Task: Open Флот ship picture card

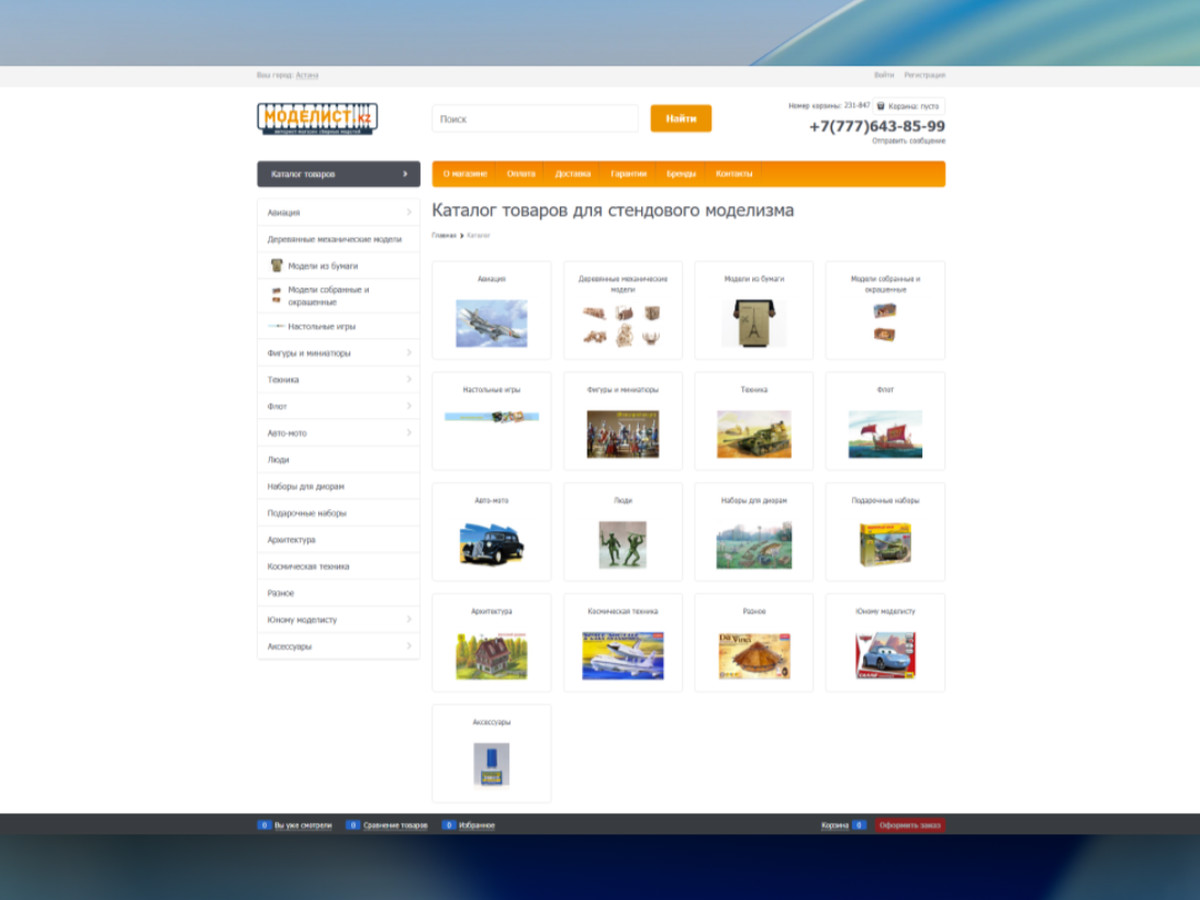Action: coord(885,434)
